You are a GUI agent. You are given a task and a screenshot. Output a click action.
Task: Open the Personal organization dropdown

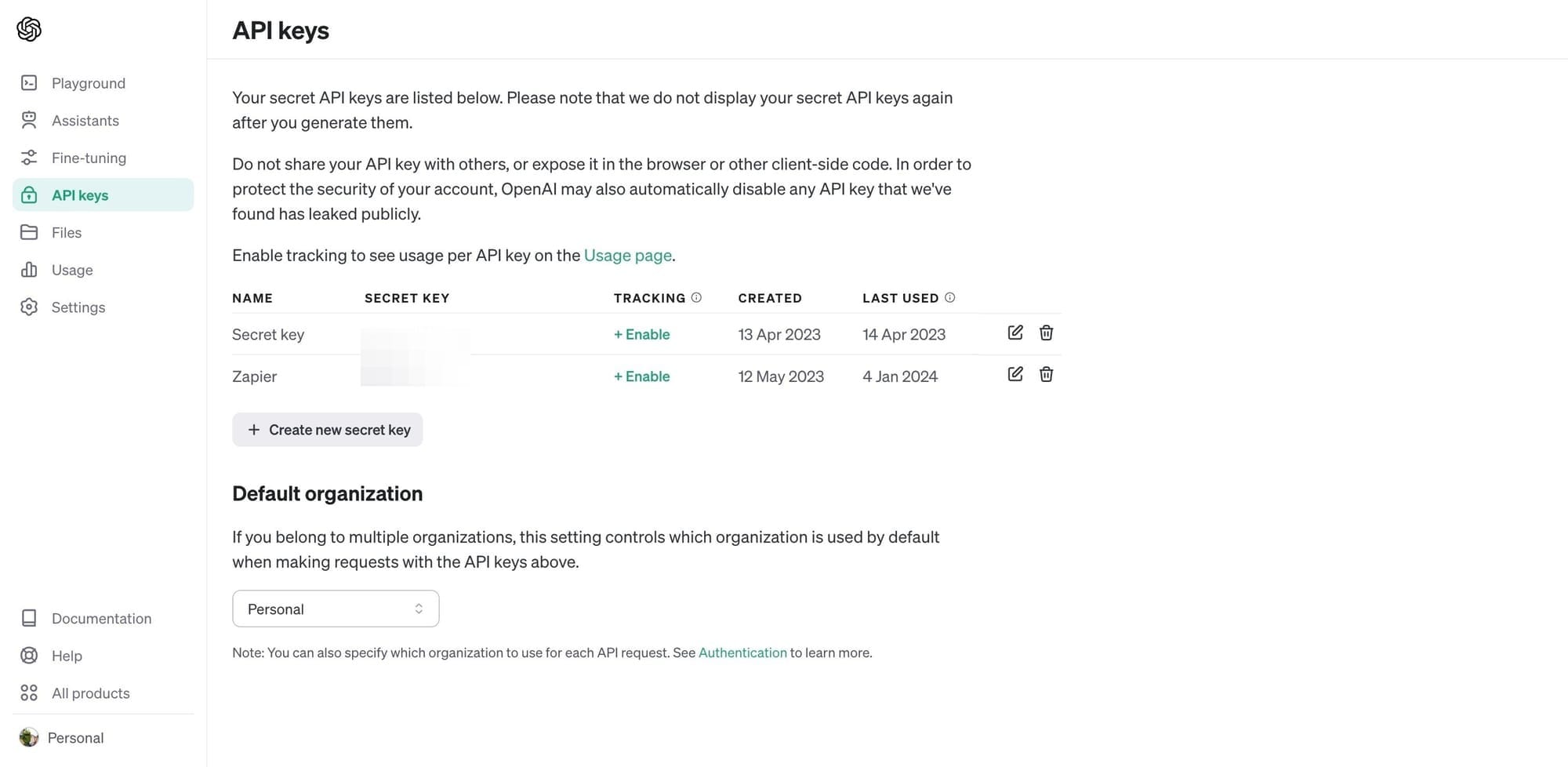pos(336,609)
